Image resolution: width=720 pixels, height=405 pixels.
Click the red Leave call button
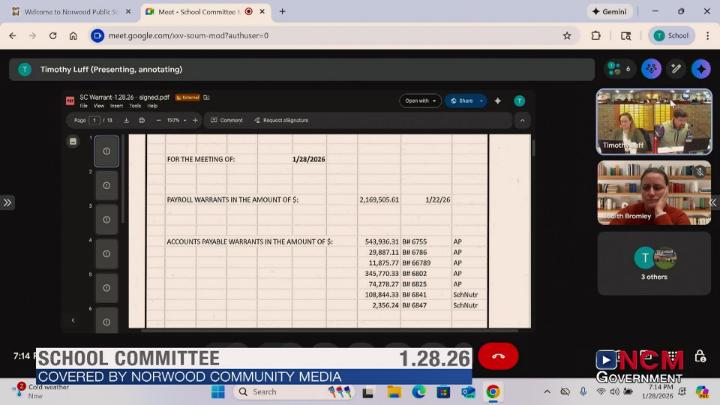pyautogui.click(x=498, y=357)
